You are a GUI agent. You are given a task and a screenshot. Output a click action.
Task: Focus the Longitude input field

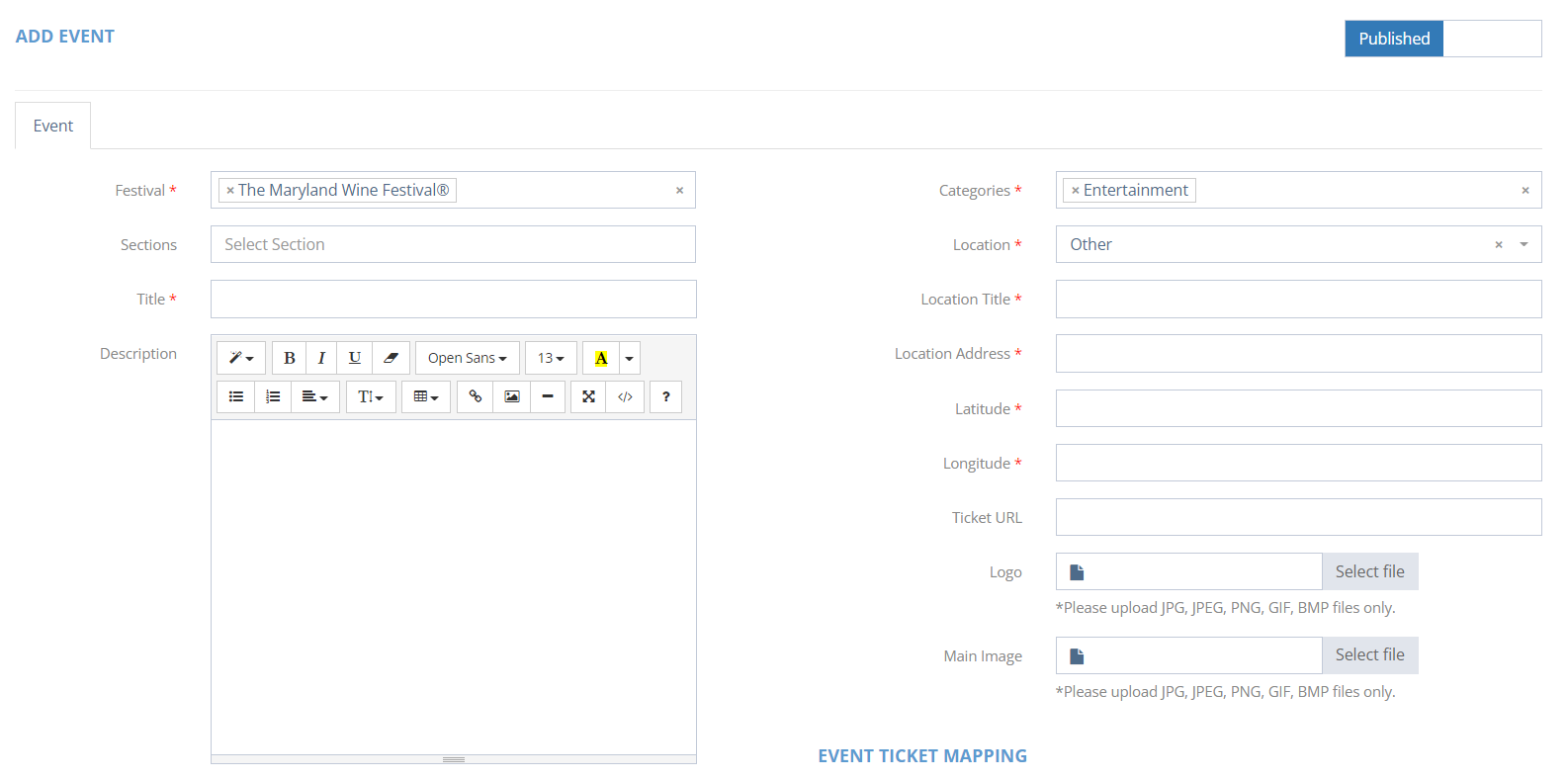pyautogui.click(x=1298, y=463)
